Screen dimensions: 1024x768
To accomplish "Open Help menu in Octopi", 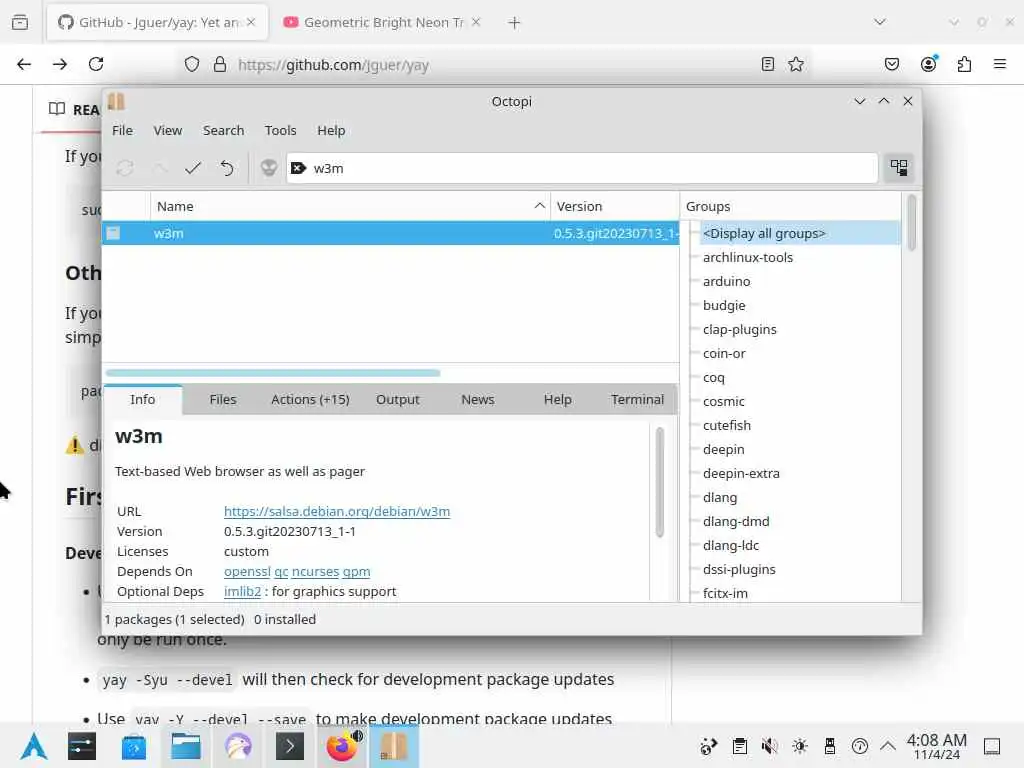I will 331,131.
